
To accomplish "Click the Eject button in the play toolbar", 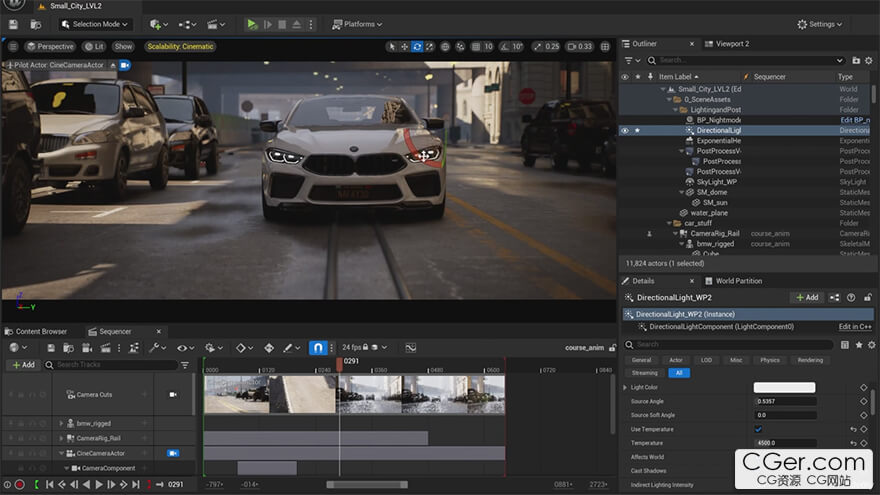I will pyautogui.click(x=296, y=24).
